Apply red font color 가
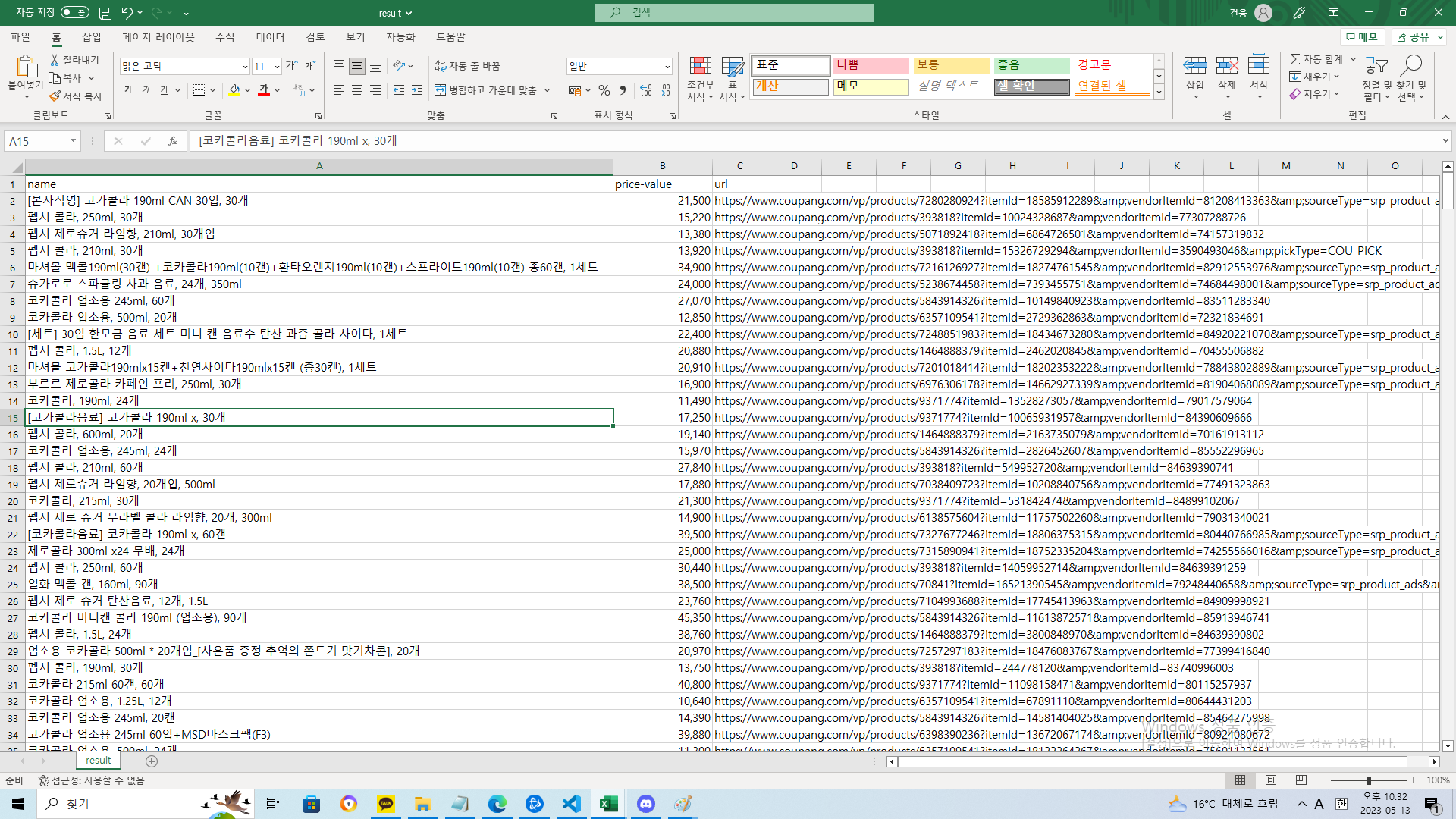This screenshot has width=1456, height=819. pyautogui.click(x=264, y=90)
